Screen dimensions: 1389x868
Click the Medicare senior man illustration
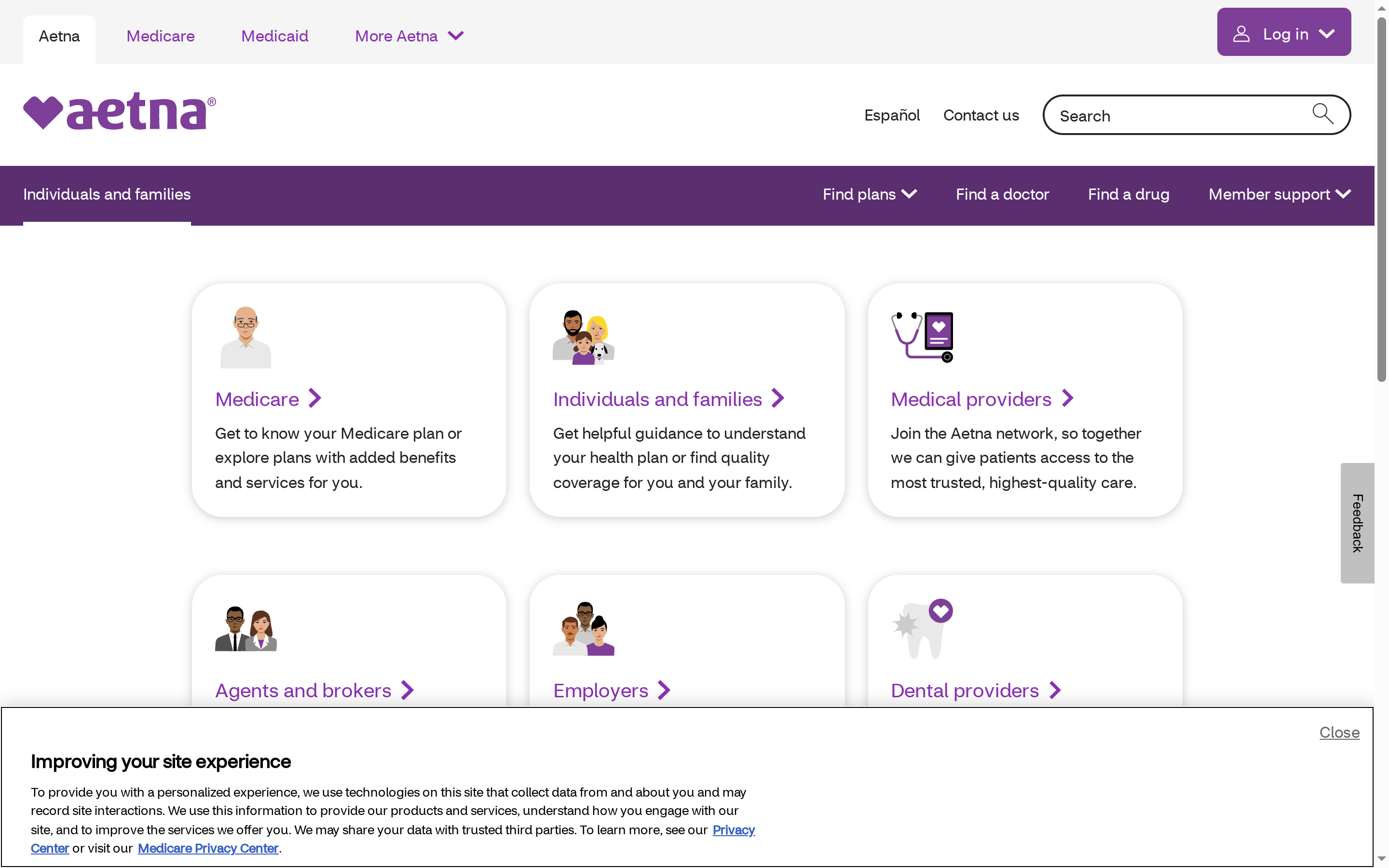(245, 337)
